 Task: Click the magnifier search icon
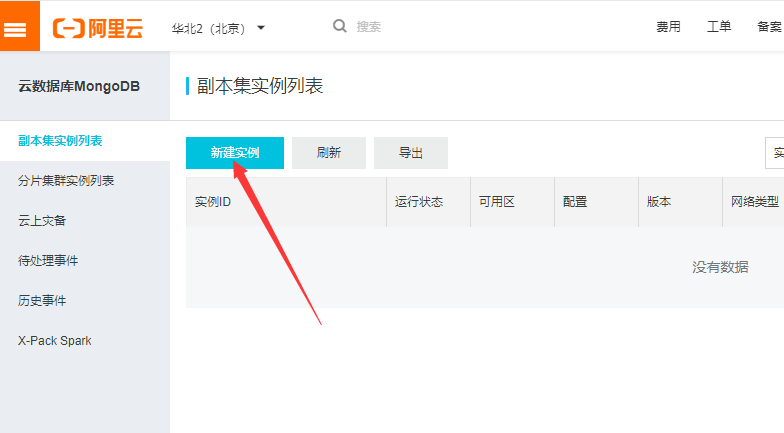click(340, 26)
